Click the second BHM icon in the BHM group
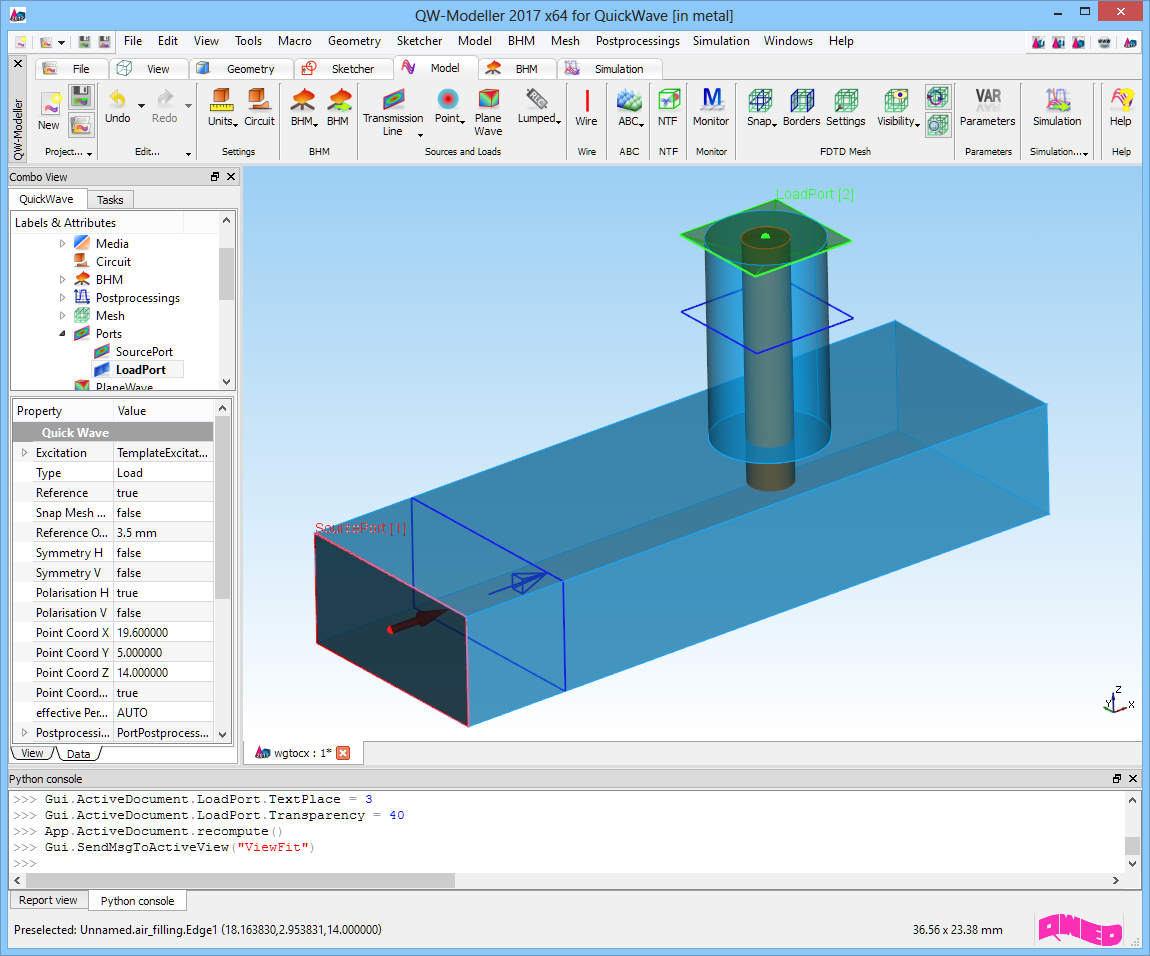1150x956 pixels. 339,99
